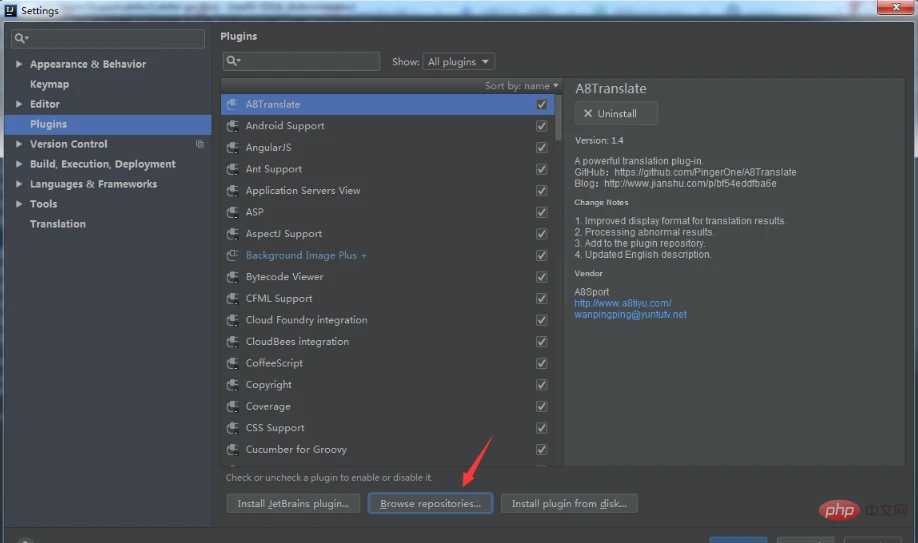The image size is (918, 543).
Task: Click the IntelliJ logo in title bar
Action: pos(11,10)
